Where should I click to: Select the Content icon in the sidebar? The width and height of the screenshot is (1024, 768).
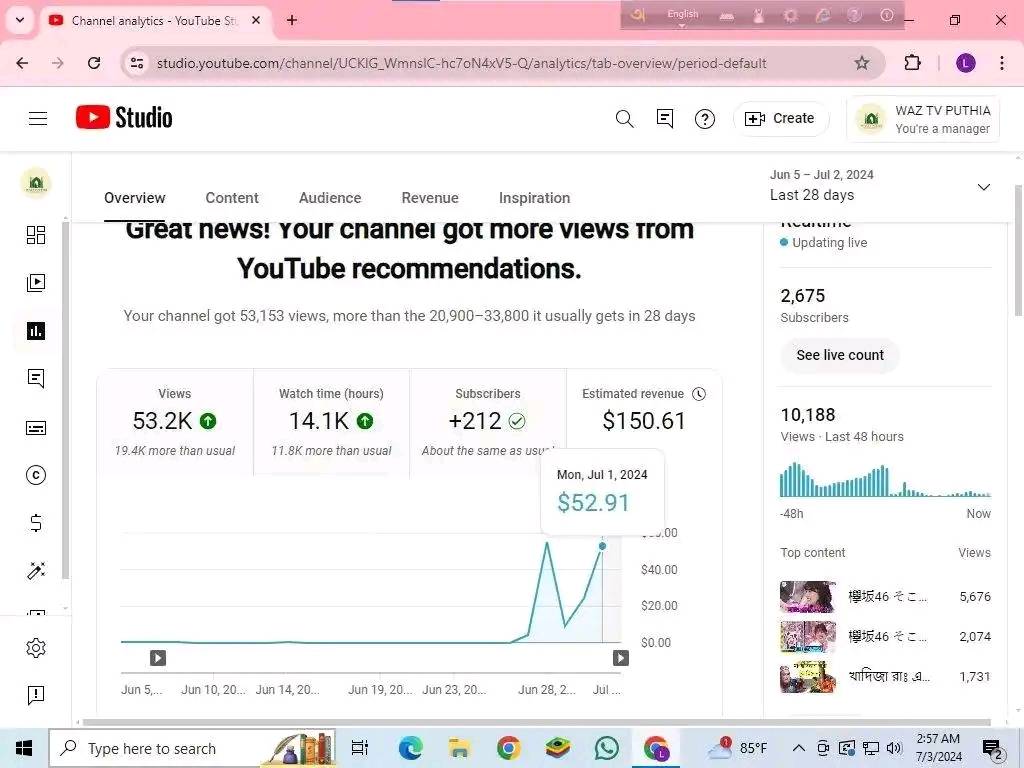point(36,282)
